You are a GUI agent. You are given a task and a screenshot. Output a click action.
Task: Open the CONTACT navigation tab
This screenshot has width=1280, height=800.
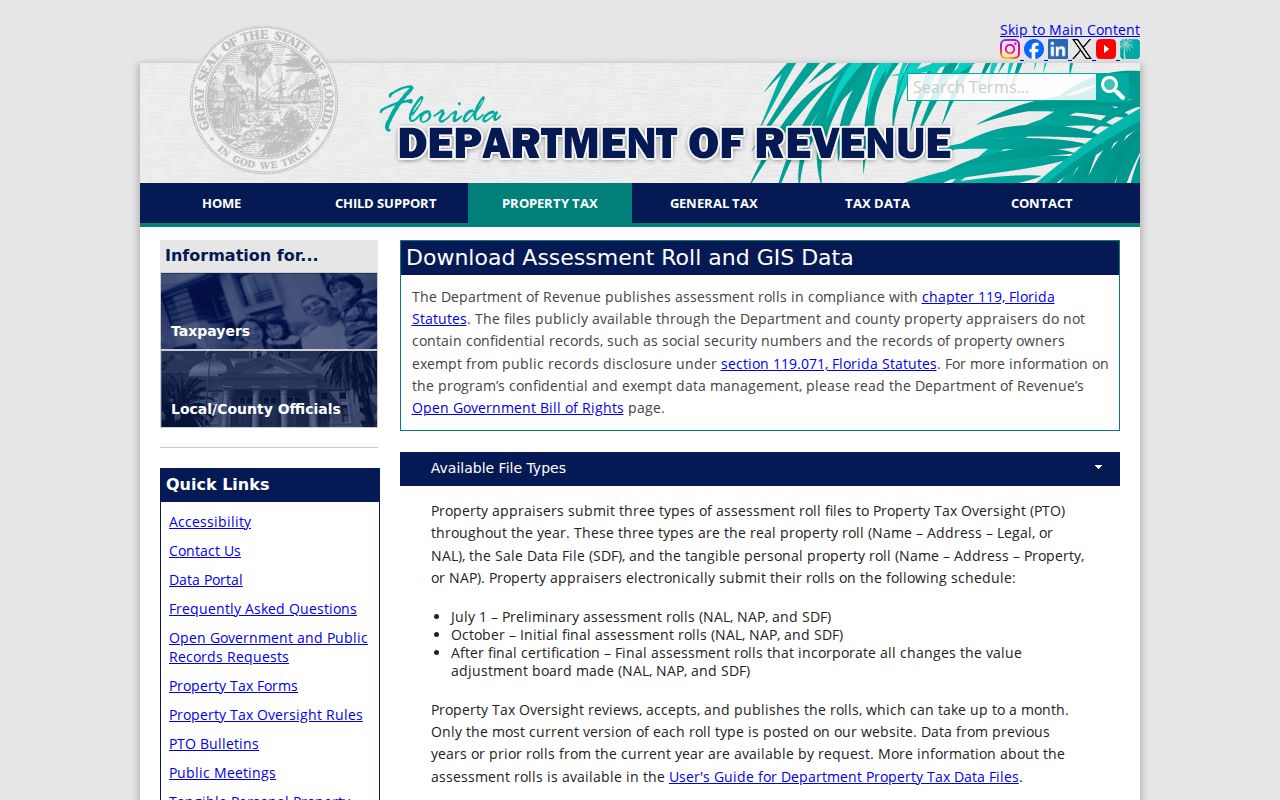[x=1042, y=203]
